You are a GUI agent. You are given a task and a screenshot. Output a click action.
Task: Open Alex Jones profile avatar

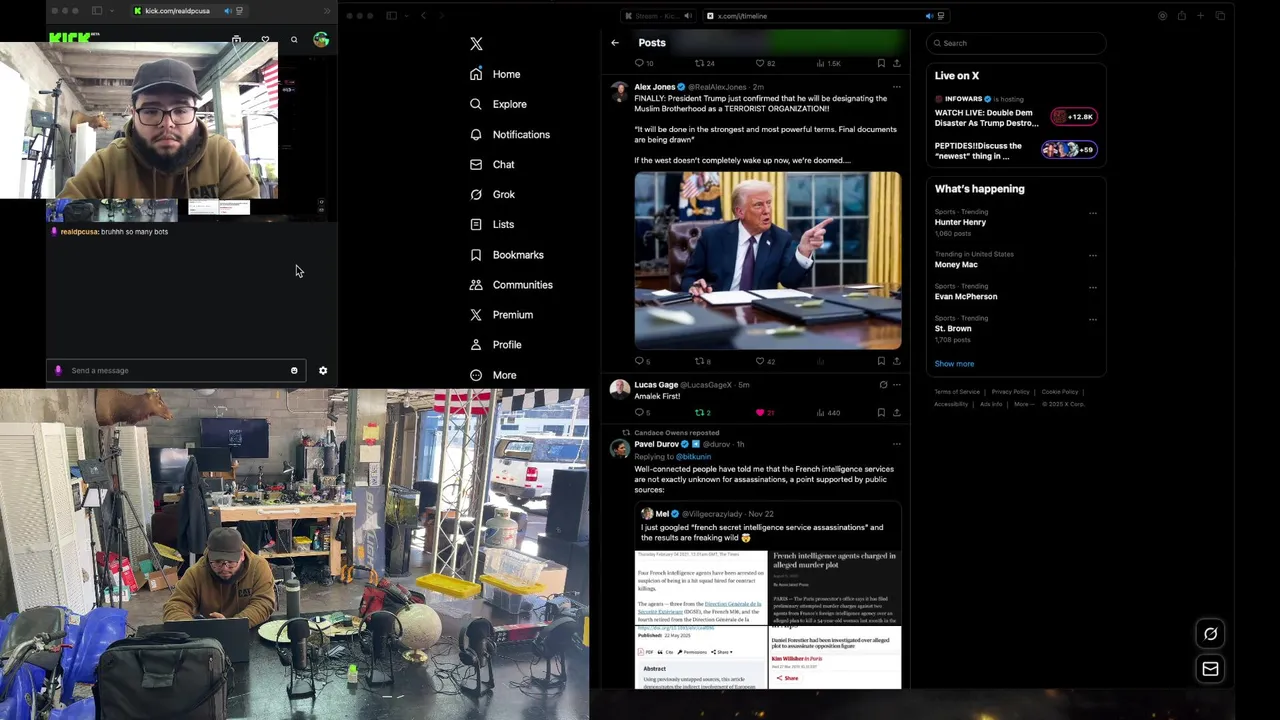click(x=620, y=91)
